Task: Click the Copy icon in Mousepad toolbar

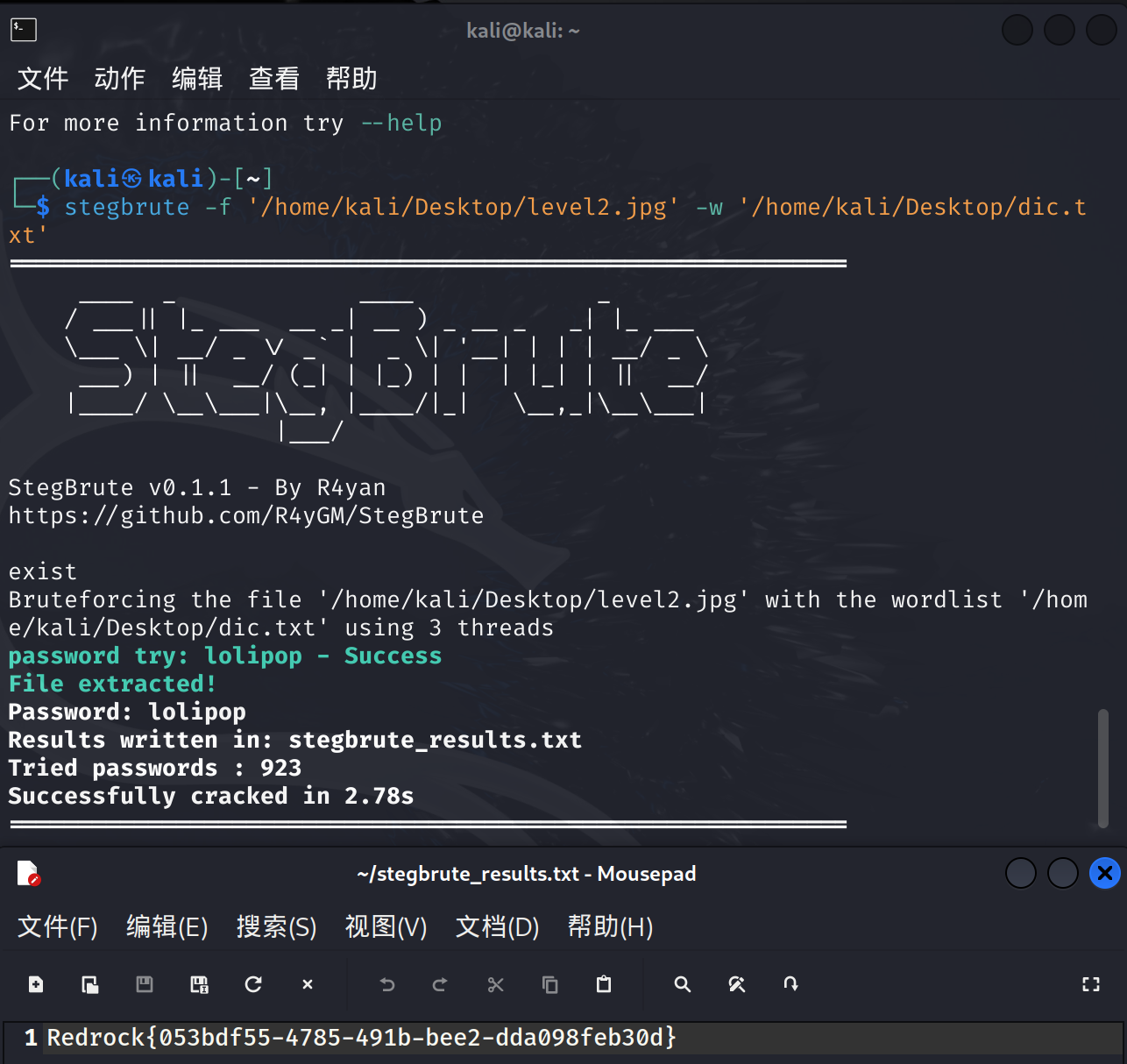Action: (549, 984)
